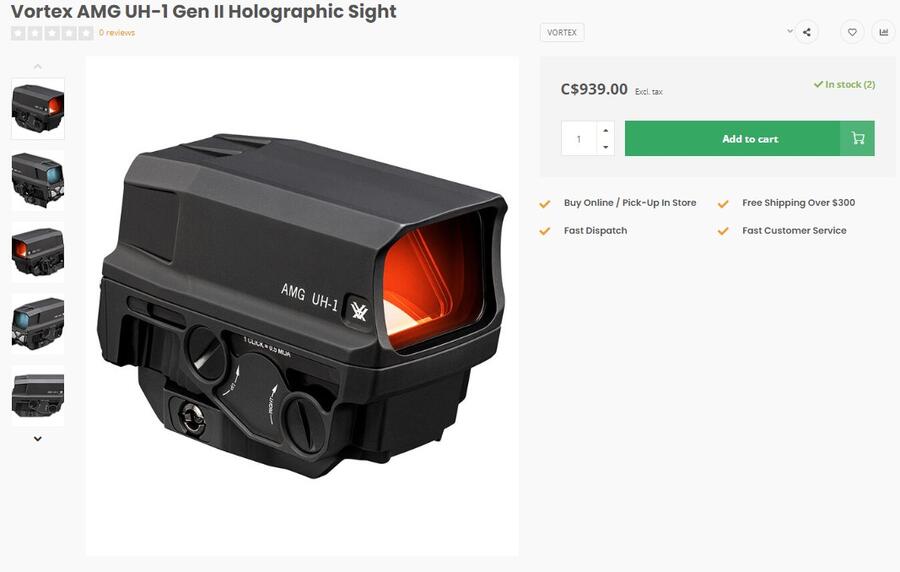Viewport: 900px width, 572px height.
Task: Decrease quantity with the down arrow
Action: click(605, 148)
